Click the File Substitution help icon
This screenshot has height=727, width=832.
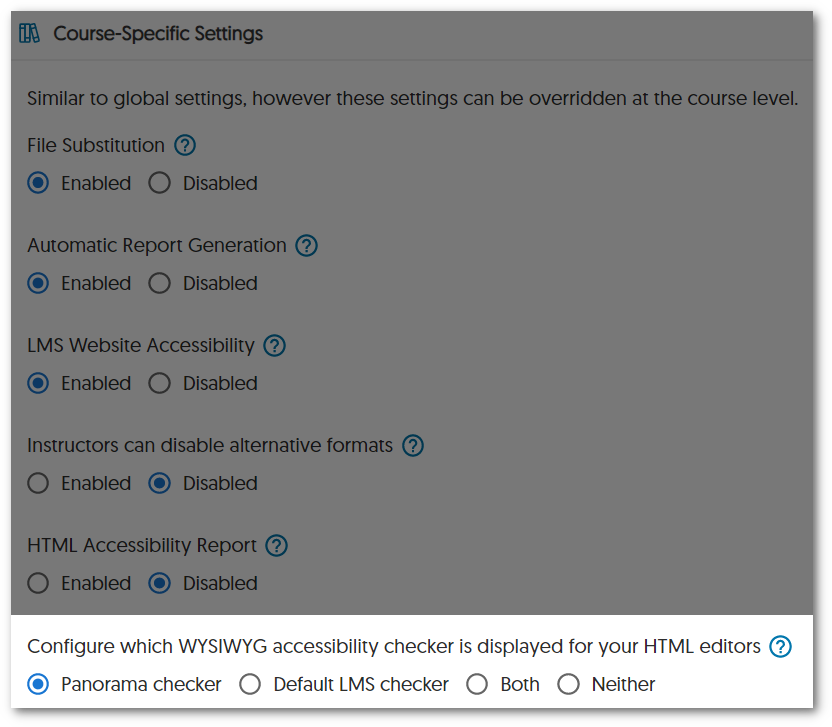tap(185, 145)
